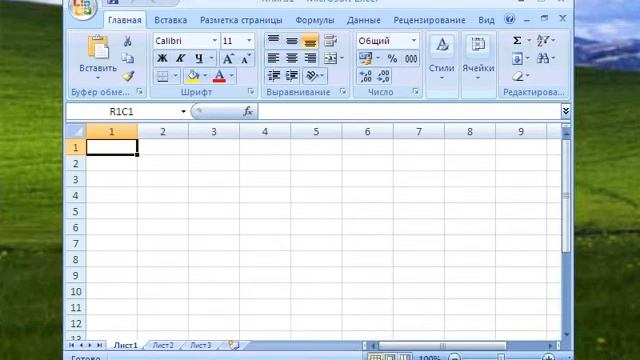This screenshot has height=360, width=640.
Task: Center text horizontally
Action: (x=292, y=58)
